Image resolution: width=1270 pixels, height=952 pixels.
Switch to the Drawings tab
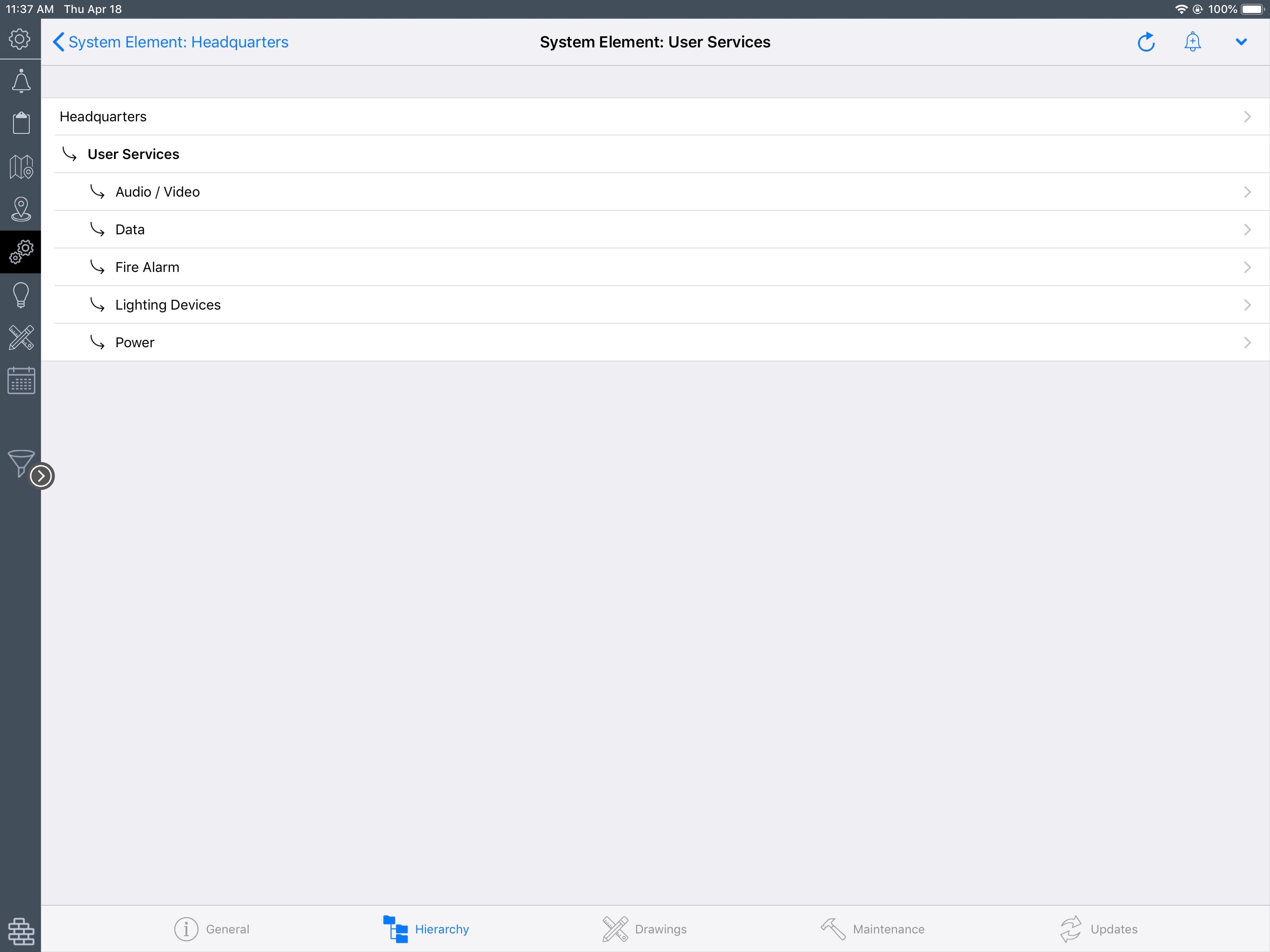(644, 929)
